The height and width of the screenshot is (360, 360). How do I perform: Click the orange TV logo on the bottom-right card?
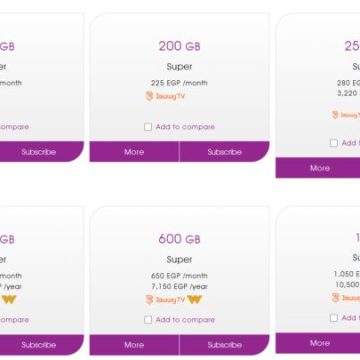(x=346, y=298)
